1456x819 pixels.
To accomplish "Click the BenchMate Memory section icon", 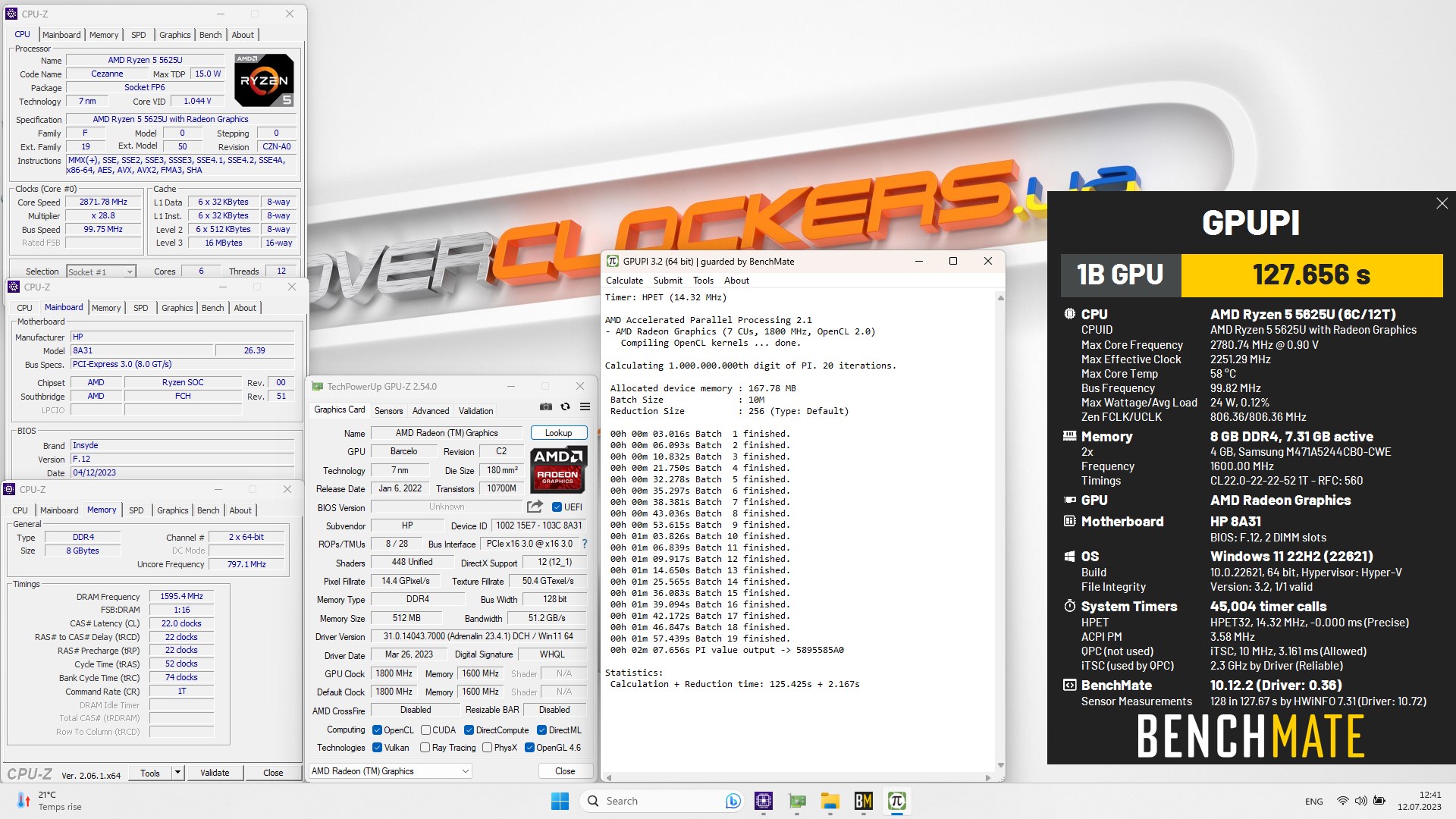I will point(1069,436).
